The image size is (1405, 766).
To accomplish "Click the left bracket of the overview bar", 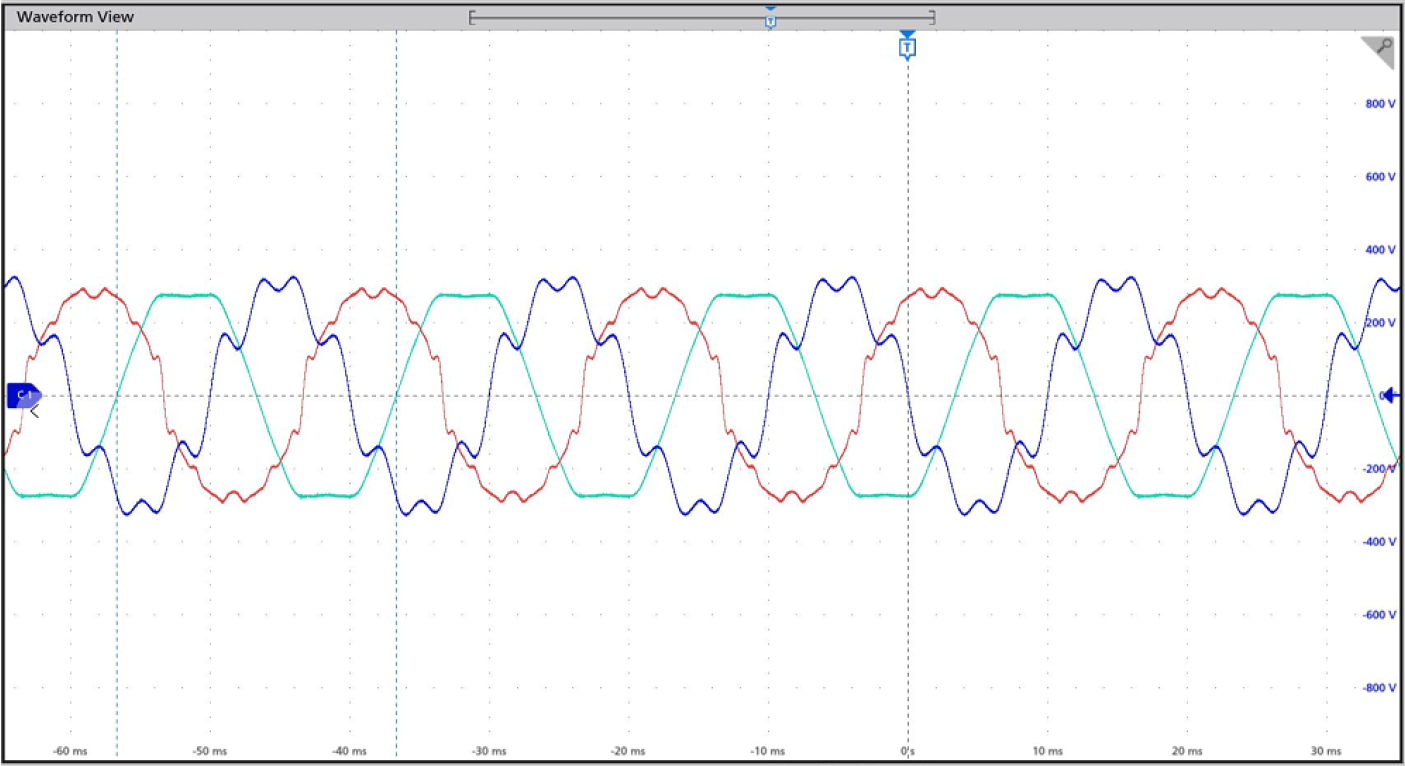I will click(x=471, y=17).
